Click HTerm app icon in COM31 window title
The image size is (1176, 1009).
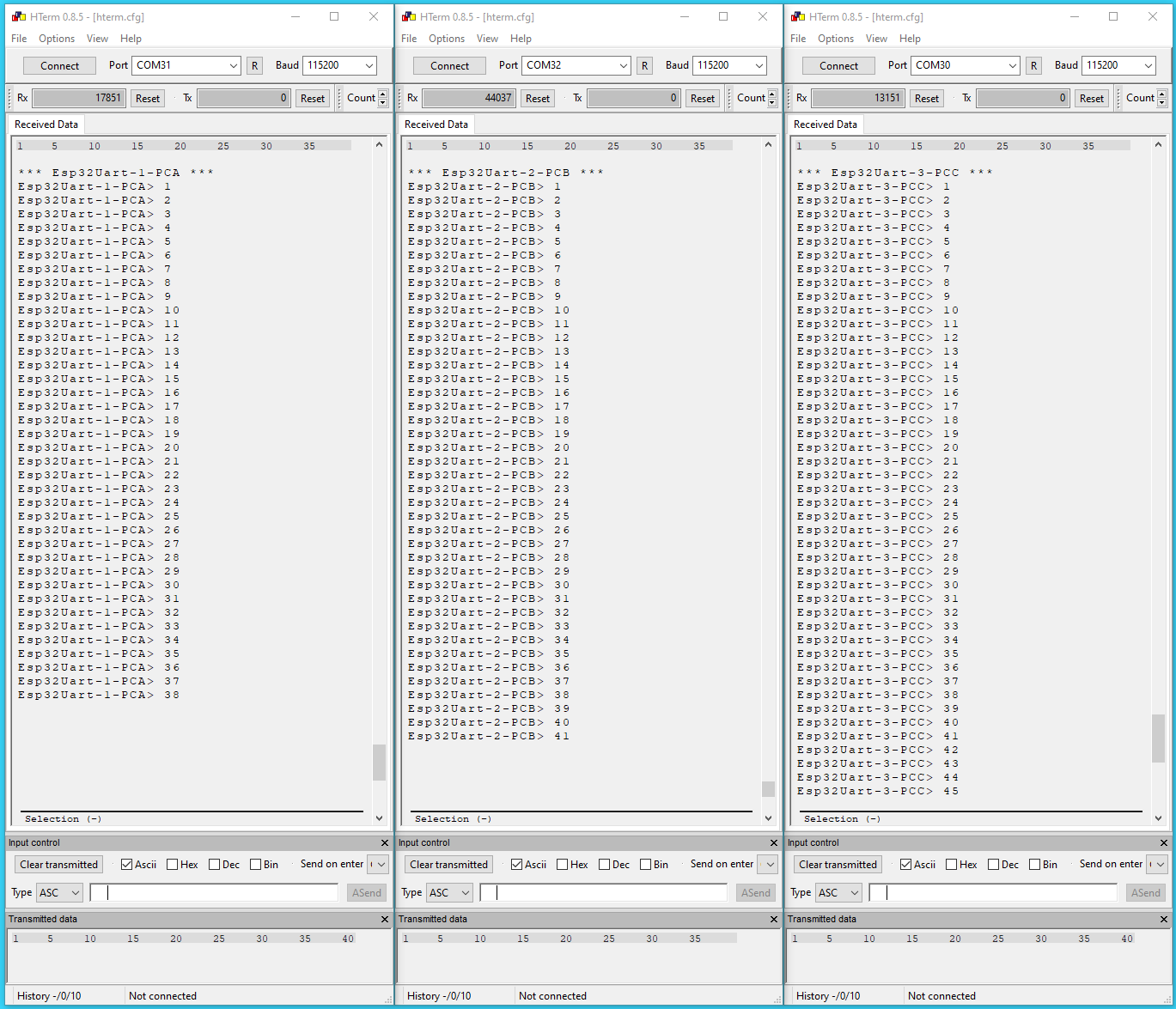click(x=18, y=16)
